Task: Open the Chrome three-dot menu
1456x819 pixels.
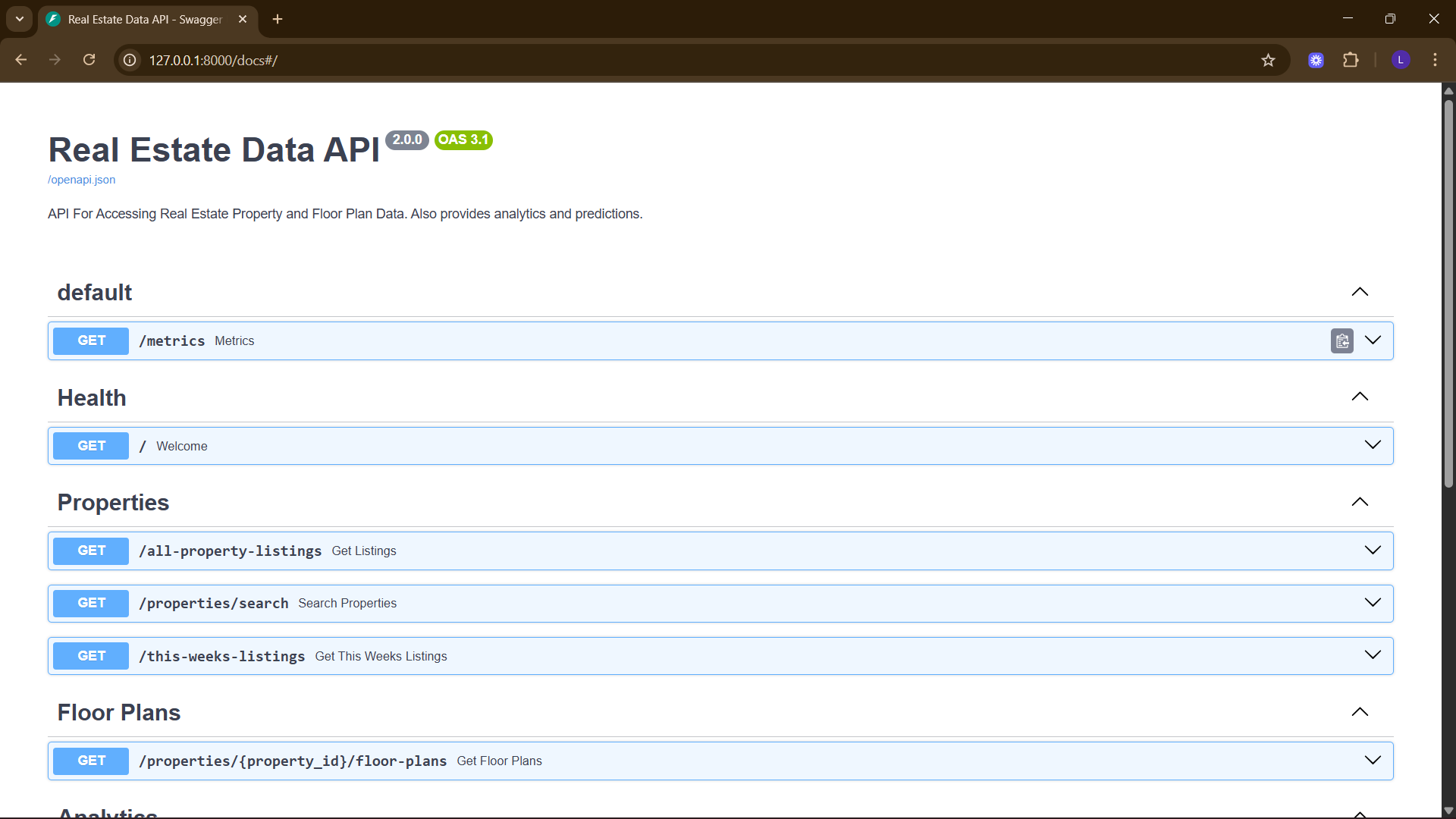Action: 1435,60
